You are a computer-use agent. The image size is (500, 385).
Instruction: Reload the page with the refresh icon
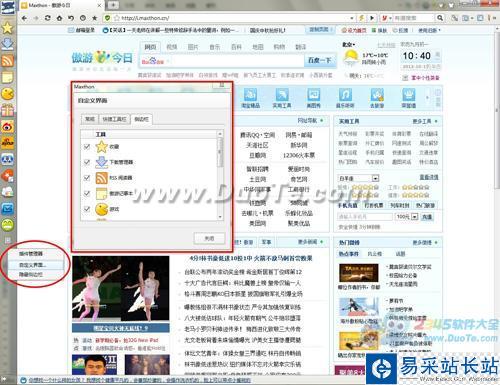point(48,18)
